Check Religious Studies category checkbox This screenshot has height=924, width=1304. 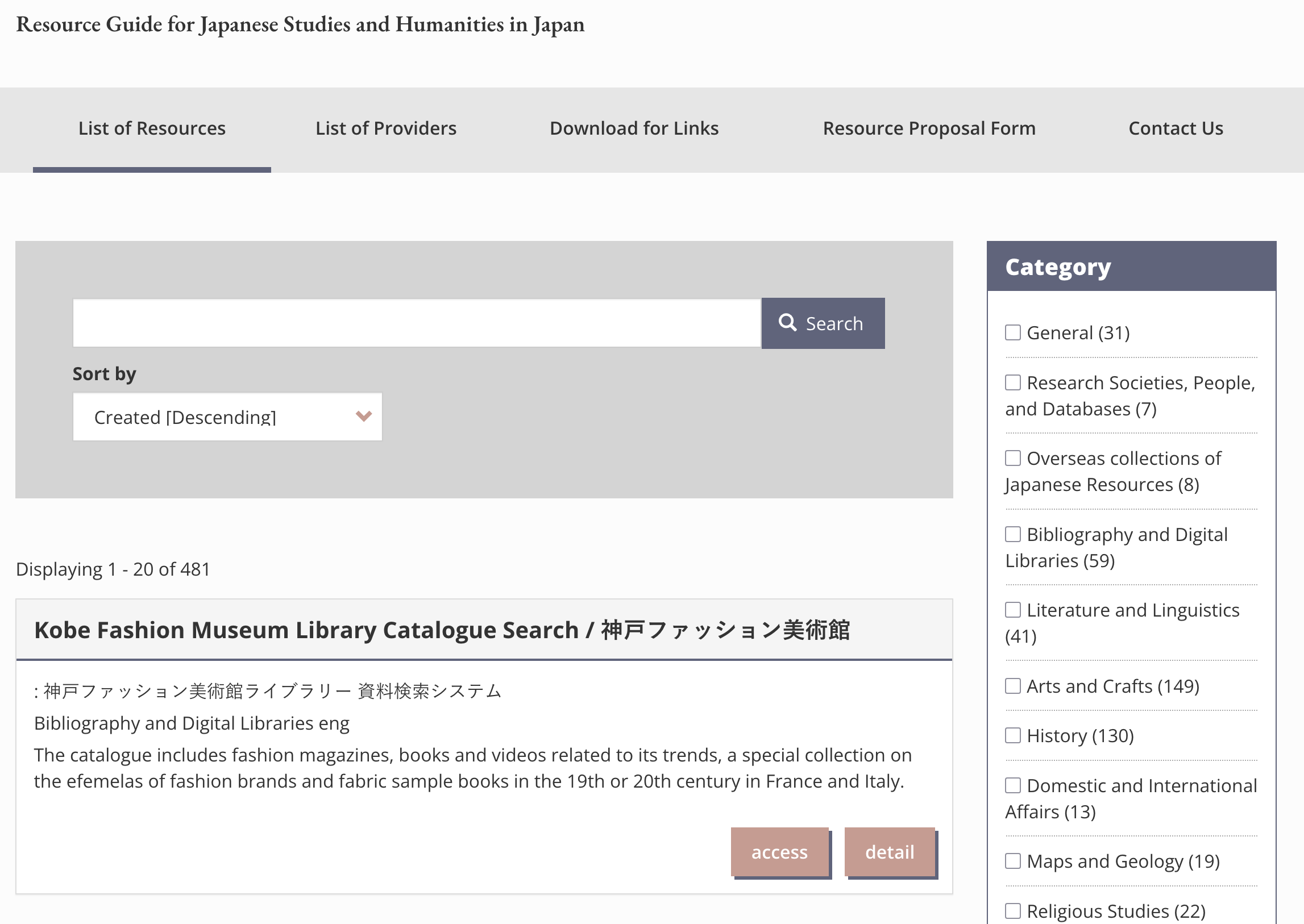pos(1012,910)
